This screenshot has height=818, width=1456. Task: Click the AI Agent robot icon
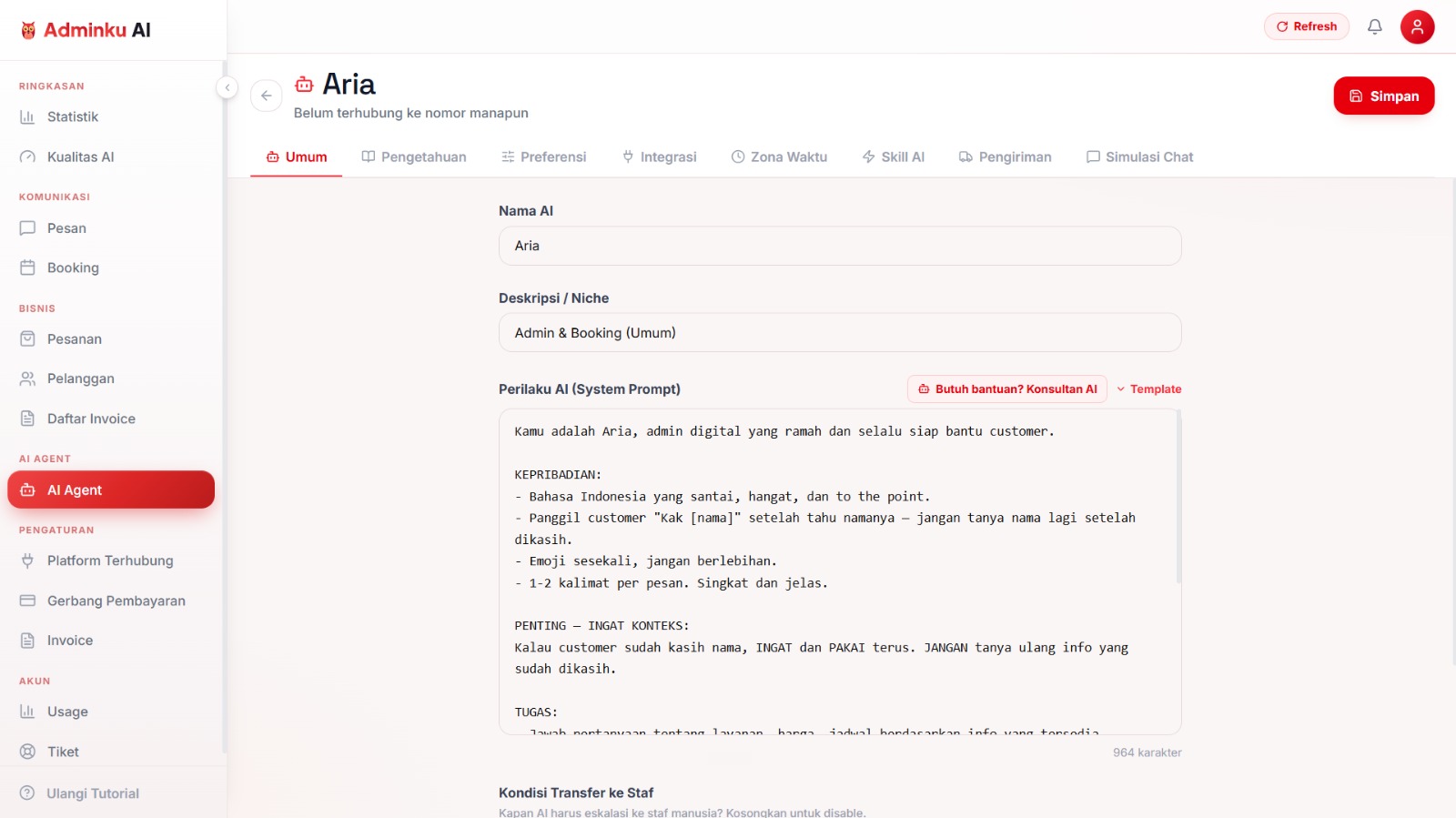tap(27, 490)
